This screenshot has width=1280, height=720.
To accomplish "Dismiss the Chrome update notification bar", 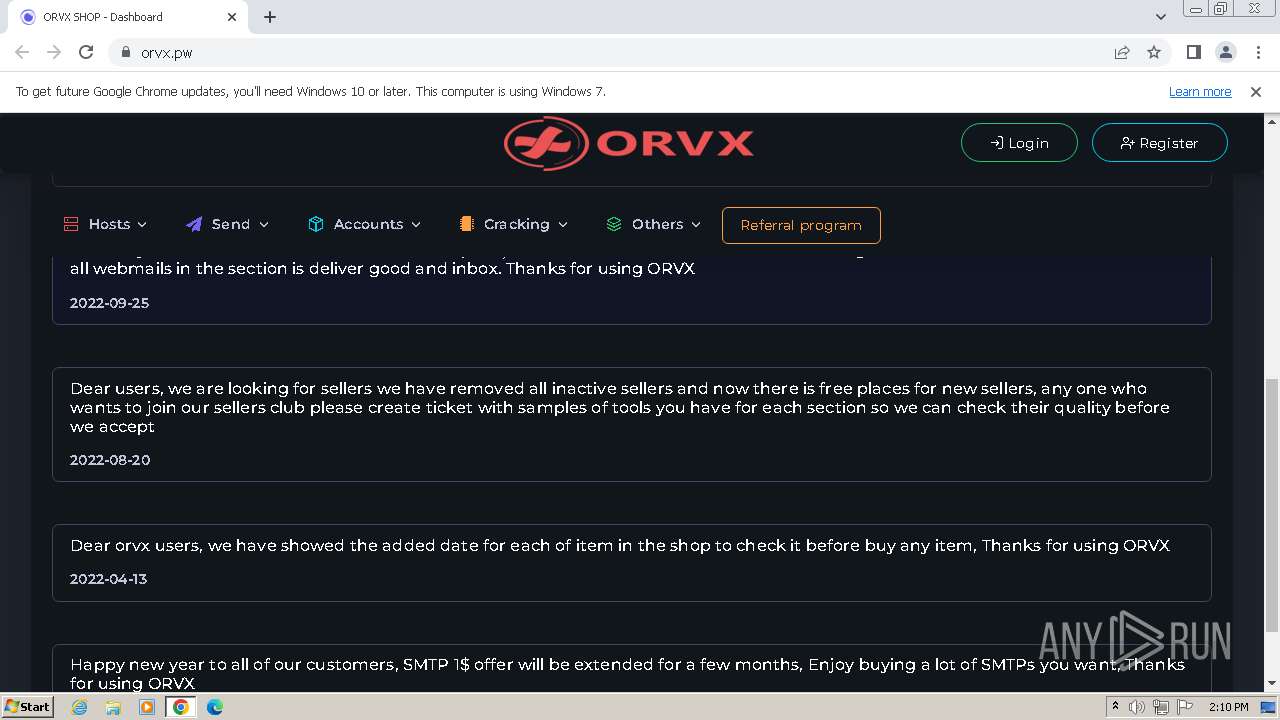I will point(1256,91).
